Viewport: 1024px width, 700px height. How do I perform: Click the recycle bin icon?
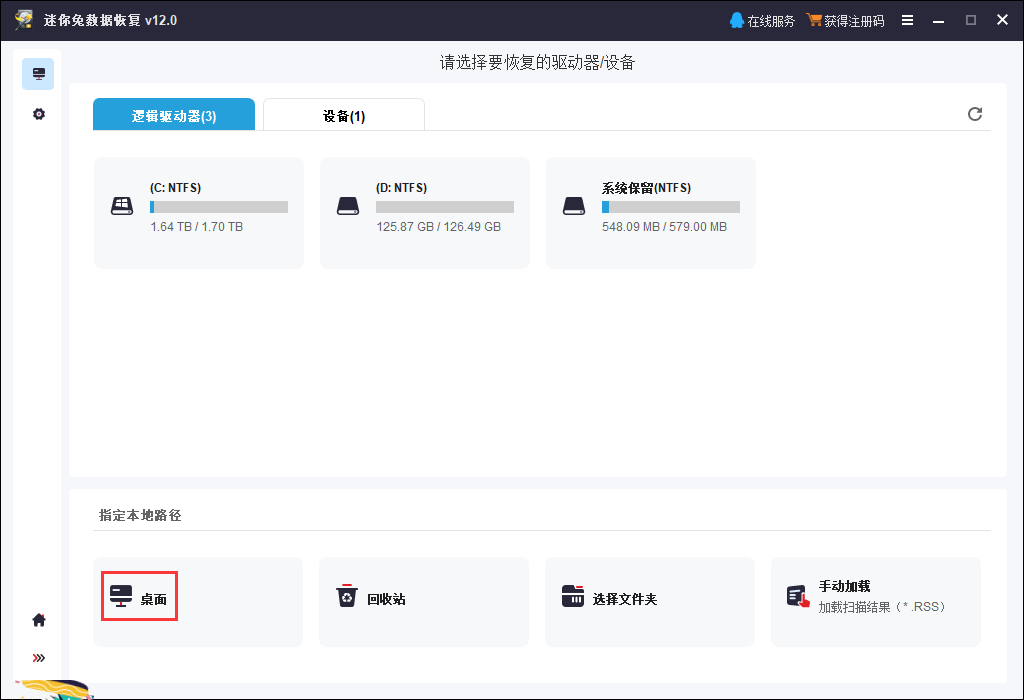click(346, 597)
